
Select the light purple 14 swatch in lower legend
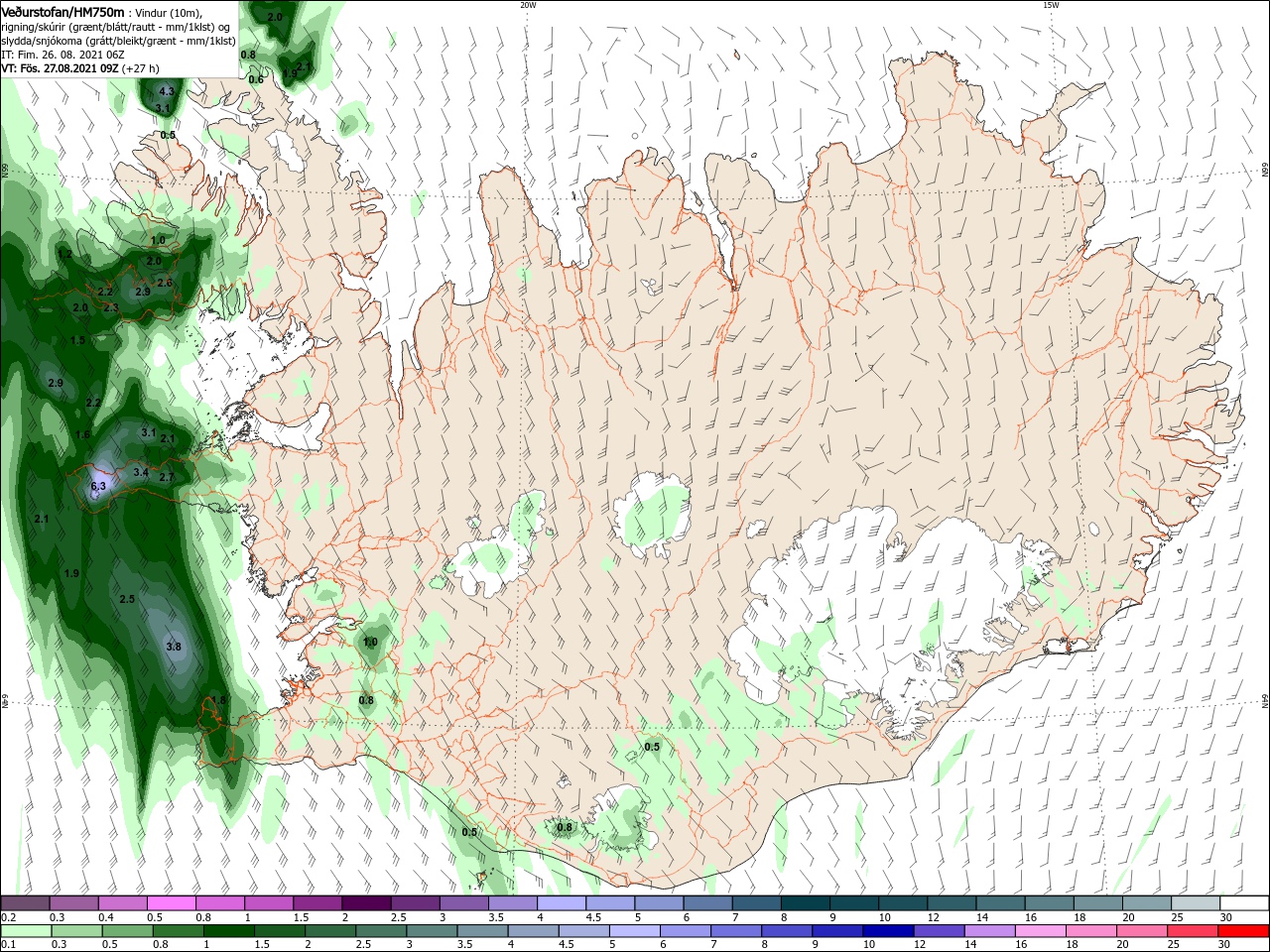click(x=990, y=931)
